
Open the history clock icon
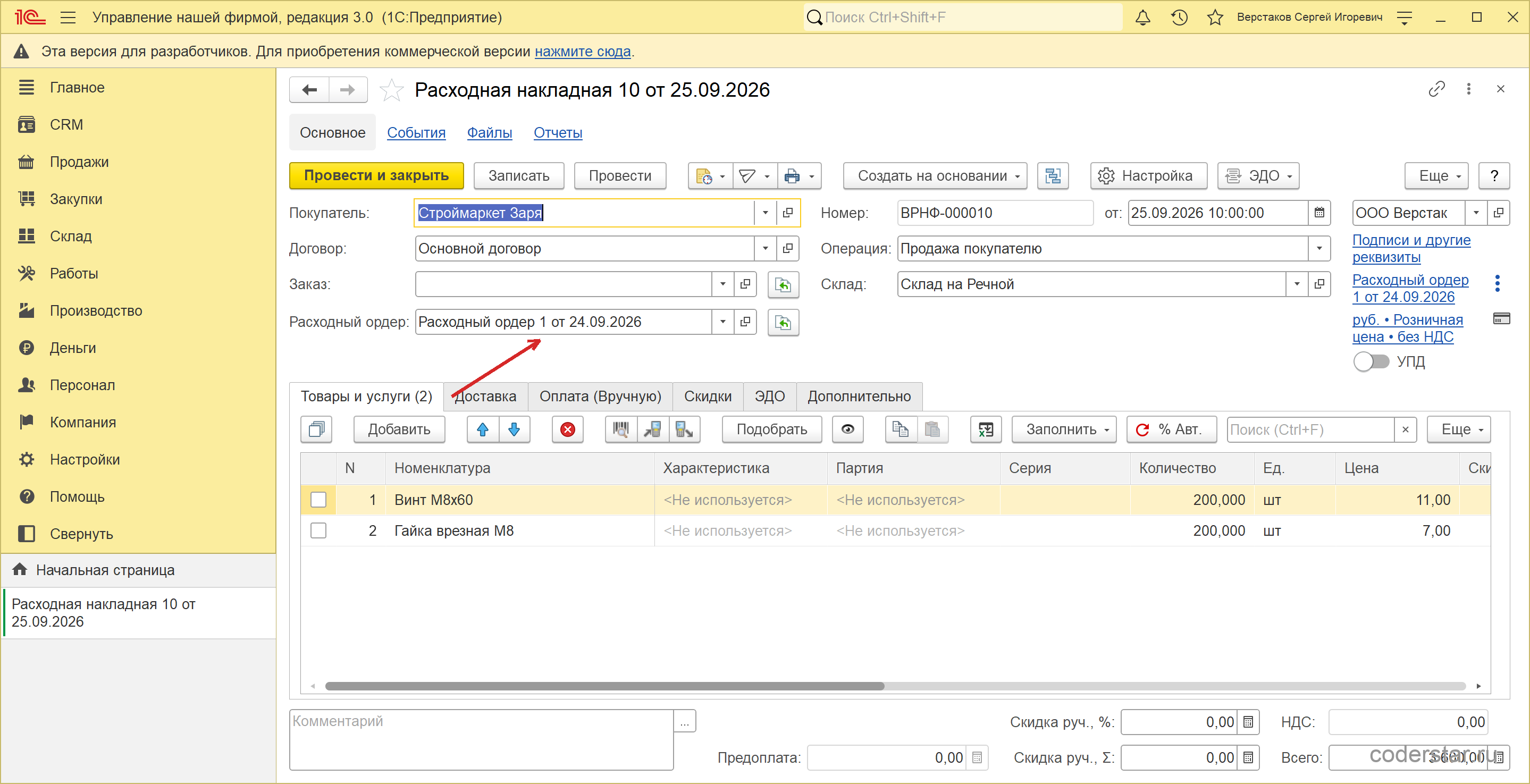click(1179, 17)
